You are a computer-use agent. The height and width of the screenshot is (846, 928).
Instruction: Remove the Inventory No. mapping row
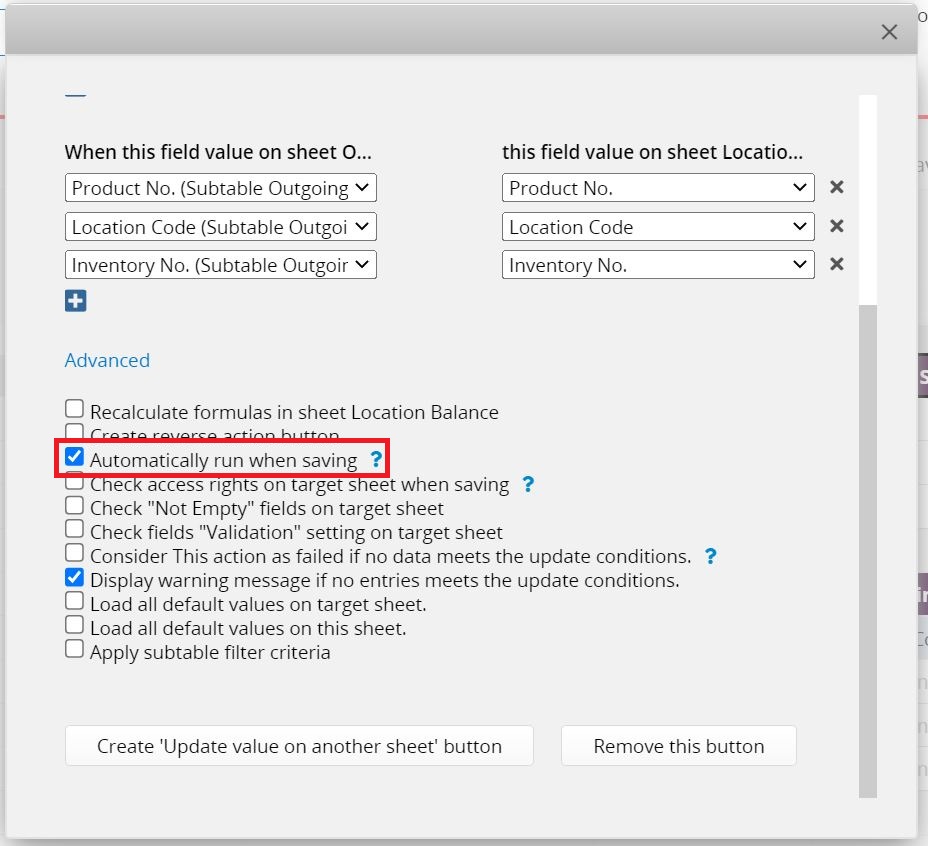[x=836, y=264]
